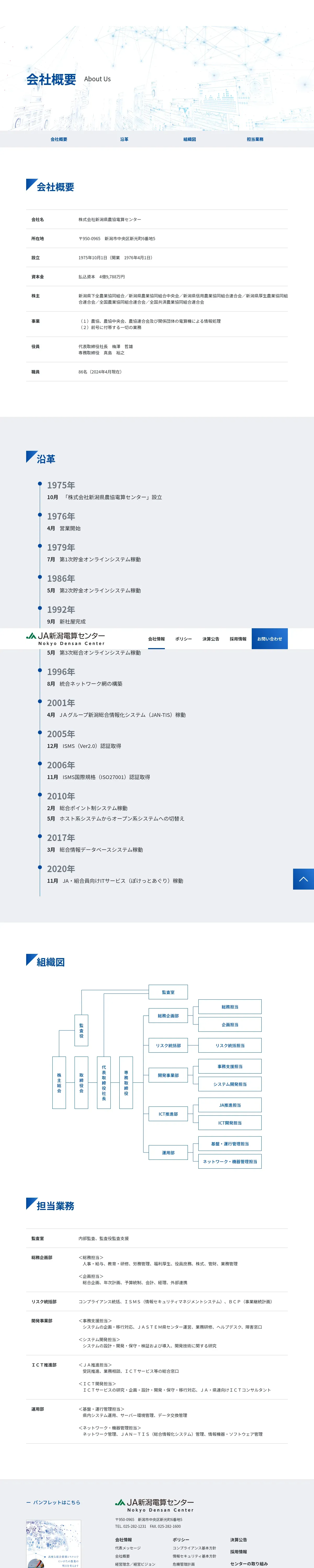Click コンプライアンス基本方針 footer link

[194, 1548]
